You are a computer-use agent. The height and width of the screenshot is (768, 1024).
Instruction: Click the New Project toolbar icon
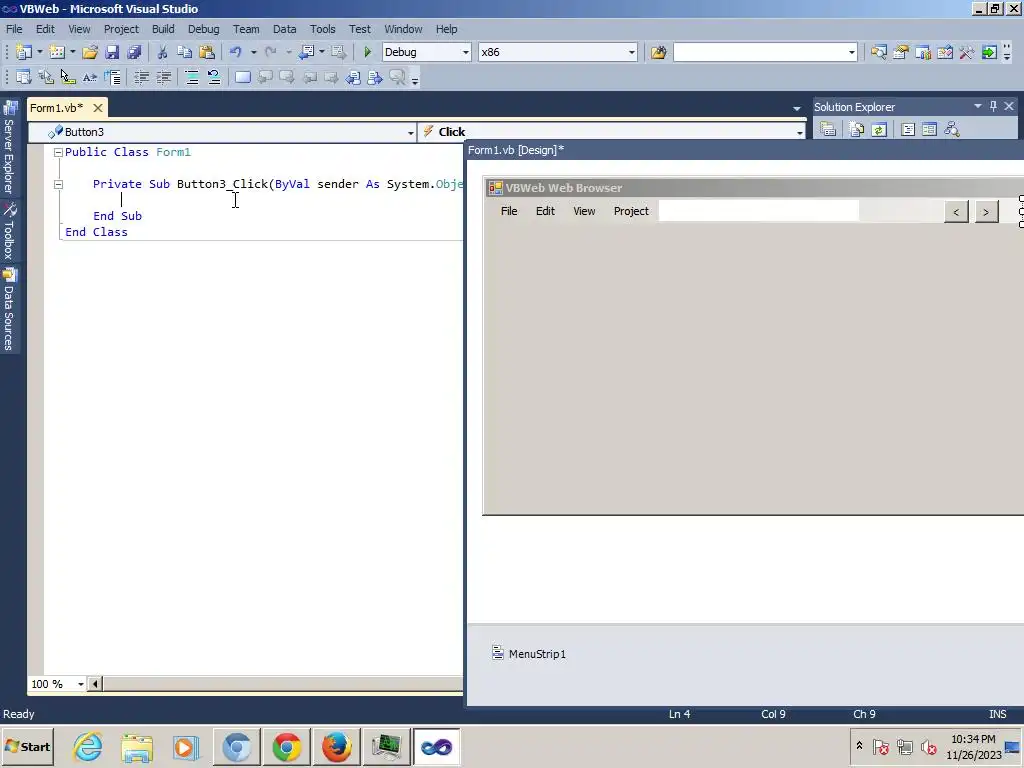pos(24,52)
